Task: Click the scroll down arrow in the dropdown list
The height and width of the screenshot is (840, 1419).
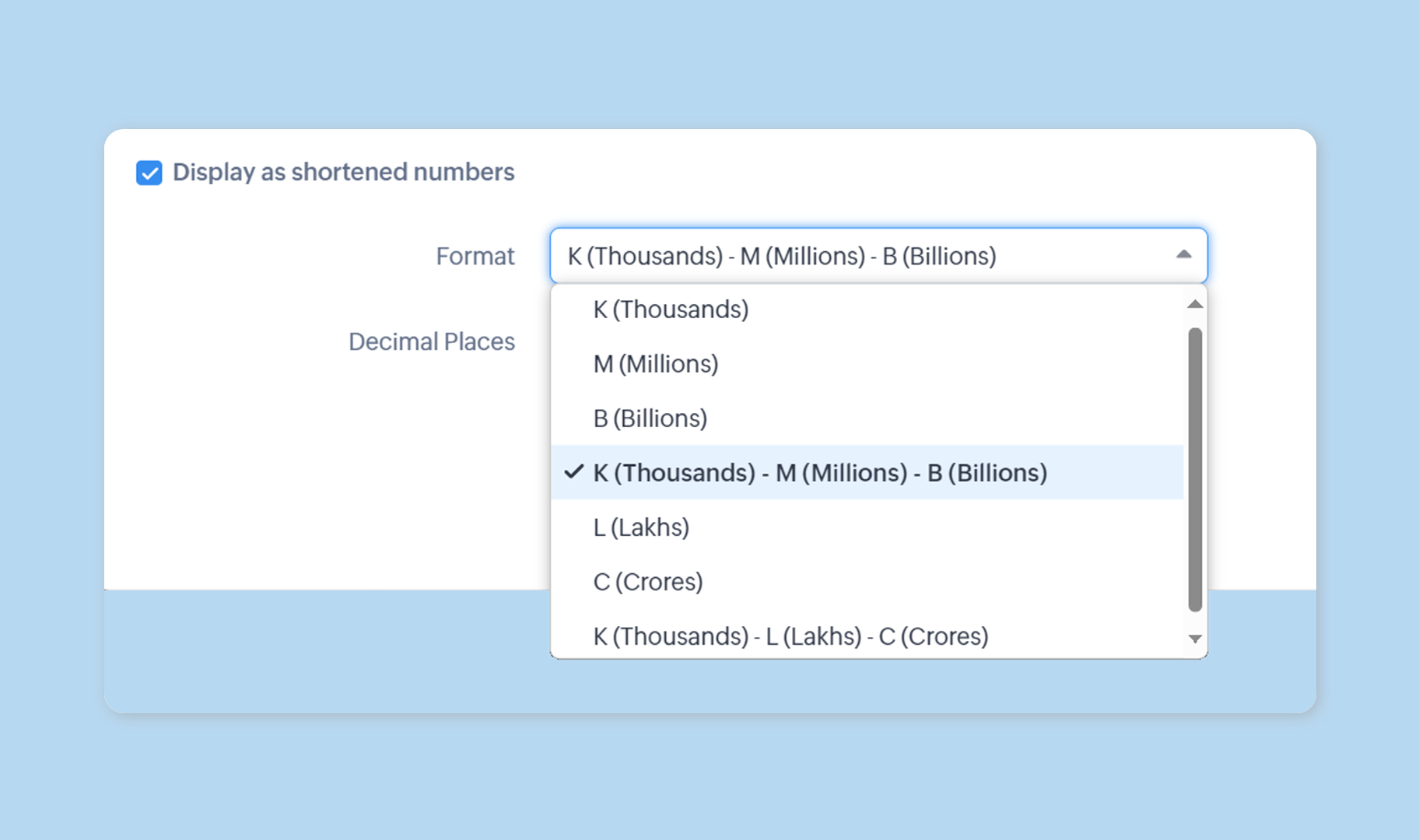Action: (x=1195, y=639)
